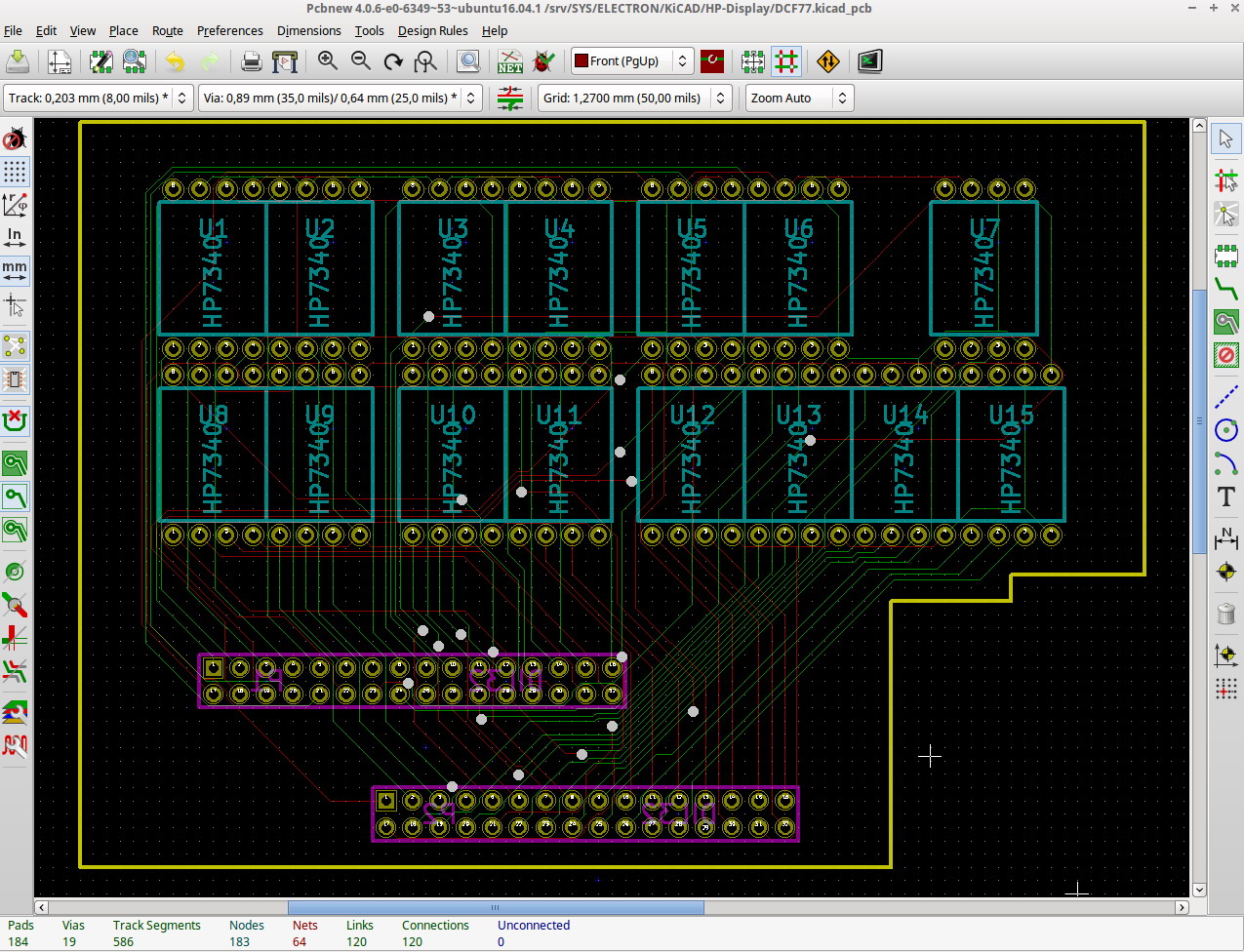This screenshot has width=1244, height=952.
Task: Open the Help menu
Action: 495,30
